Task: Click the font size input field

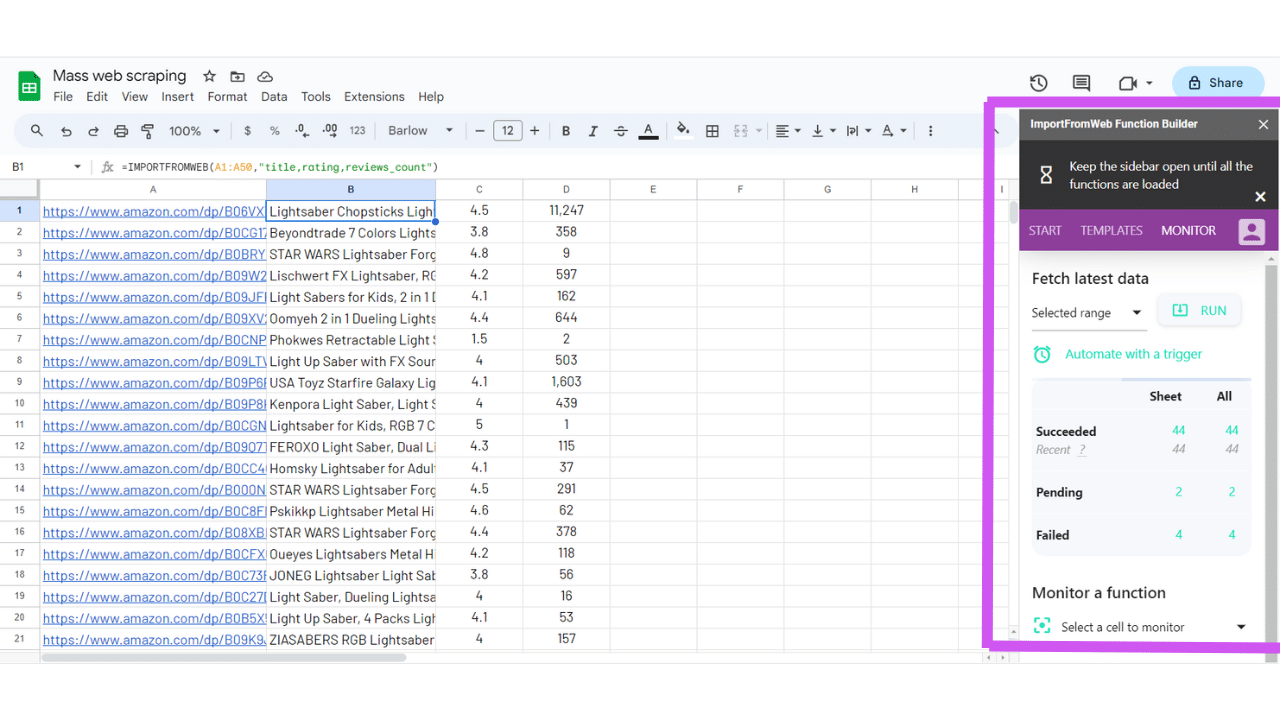Action: click(x=507, y=131)
